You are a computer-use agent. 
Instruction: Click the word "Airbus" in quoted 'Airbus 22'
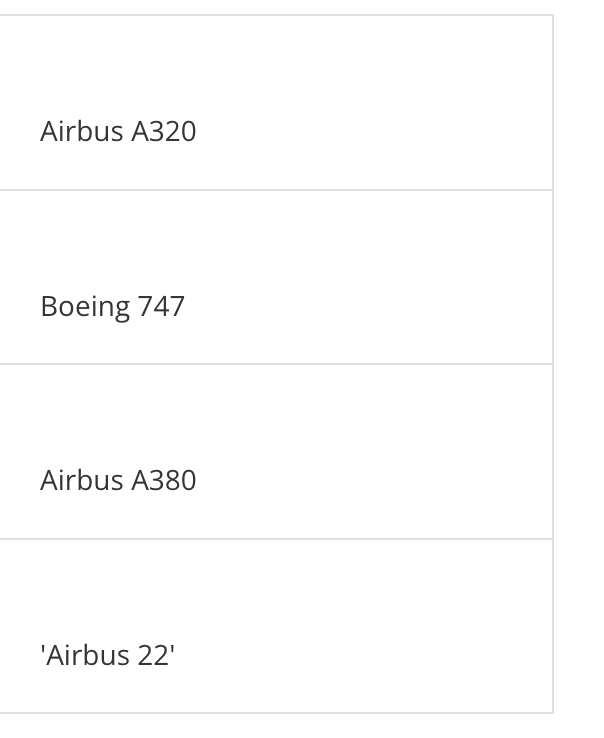(x=85, y=655)
